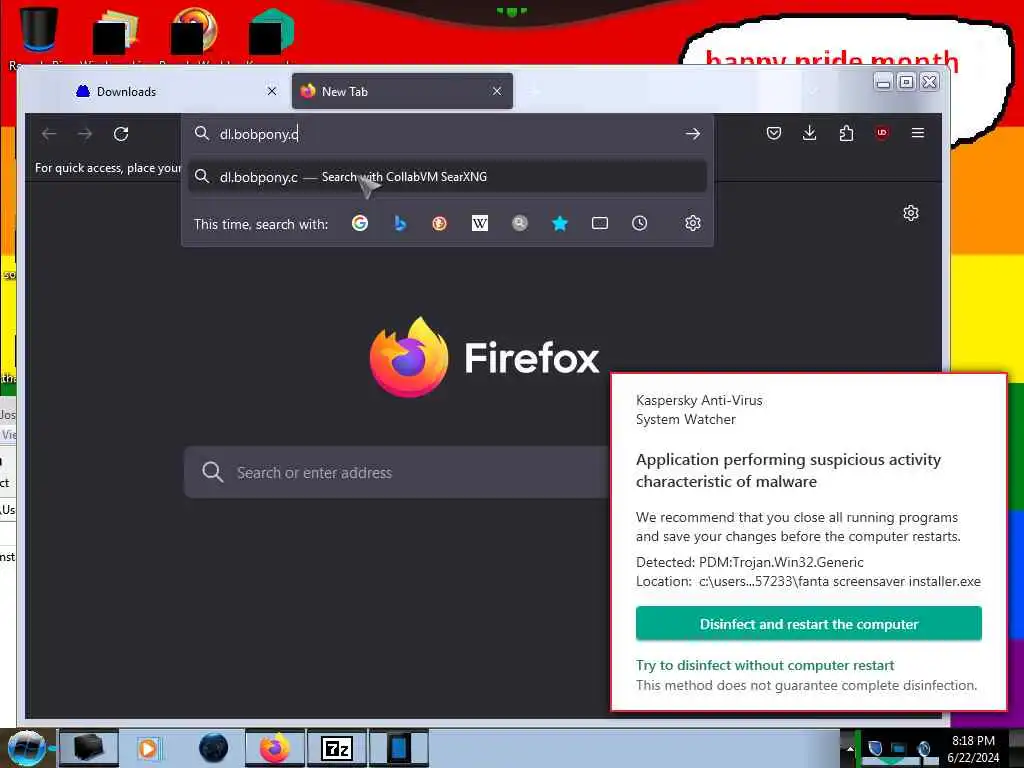Open the Extensions puzzle icon
Viewport: 1024px width, 768px height.
point(846,133)
